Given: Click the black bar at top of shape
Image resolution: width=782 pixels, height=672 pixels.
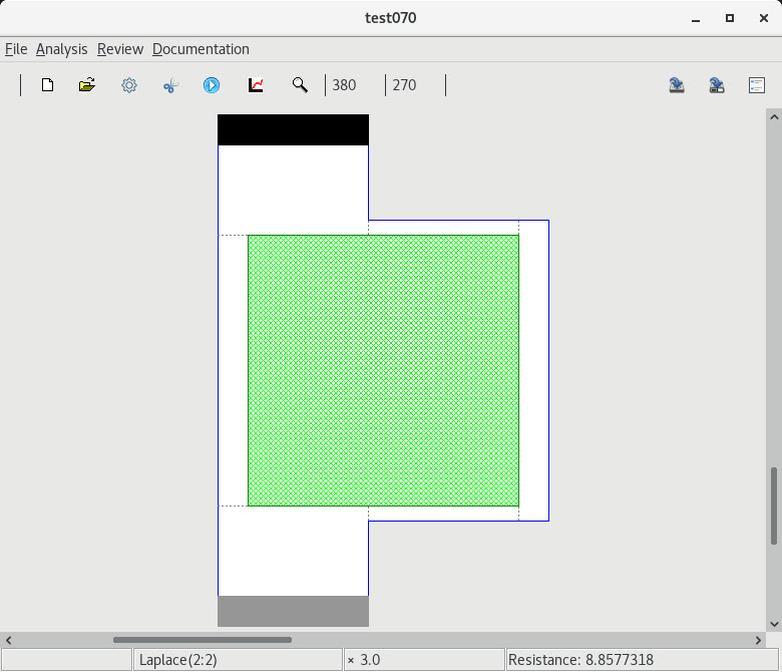Looking at the screenshot, I should (x=293, y=130).
